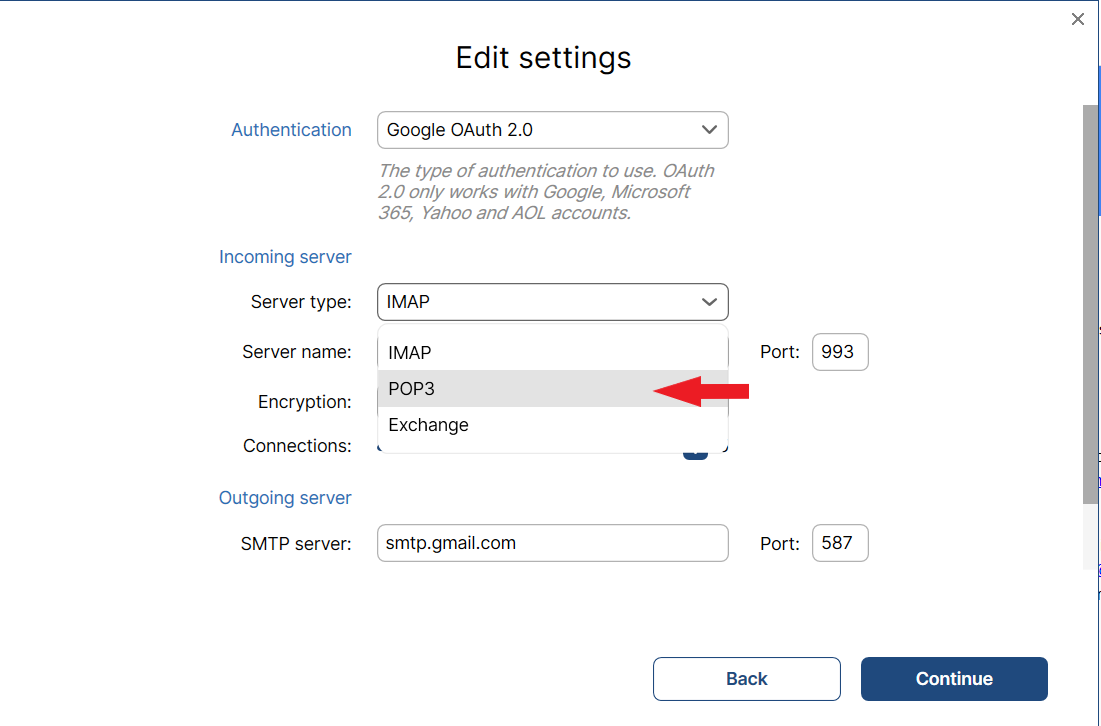Collapse the Server type dropdown chevron

click(x=709, y=301)
